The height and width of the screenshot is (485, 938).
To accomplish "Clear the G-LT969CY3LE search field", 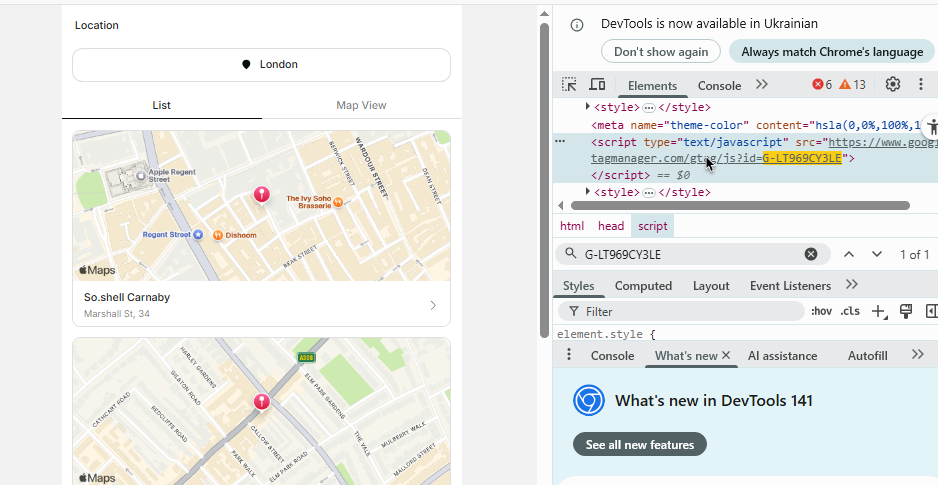I will click(811, 254).
